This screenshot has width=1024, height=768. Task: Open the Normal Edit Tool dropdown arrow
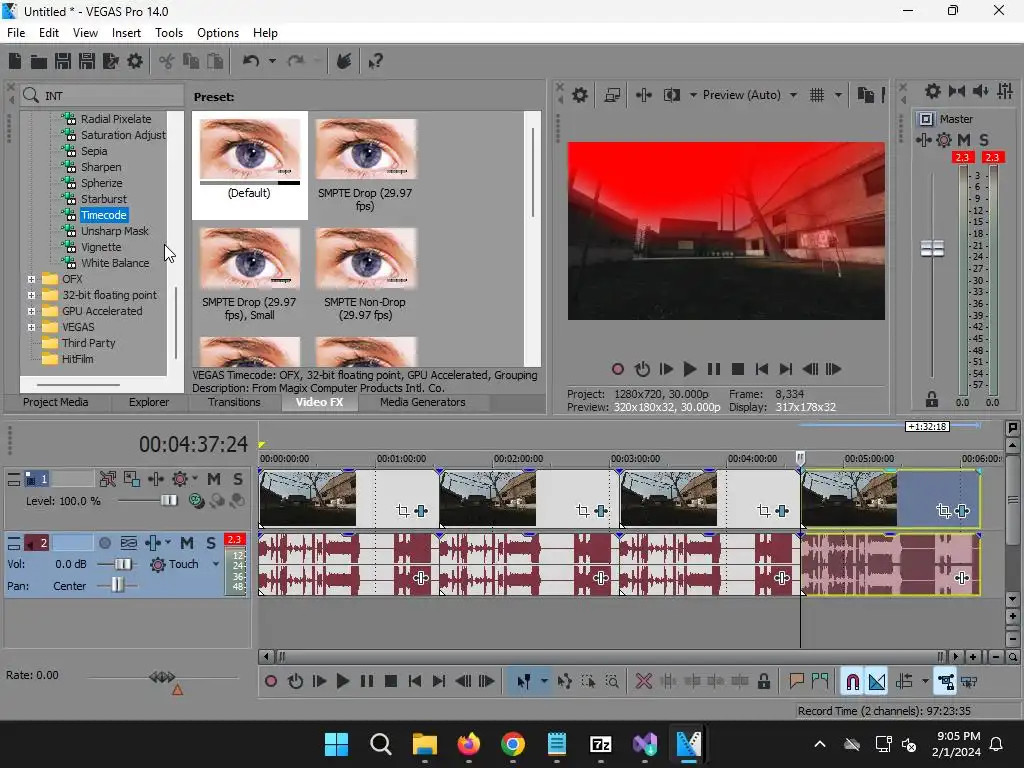point(544,682)
